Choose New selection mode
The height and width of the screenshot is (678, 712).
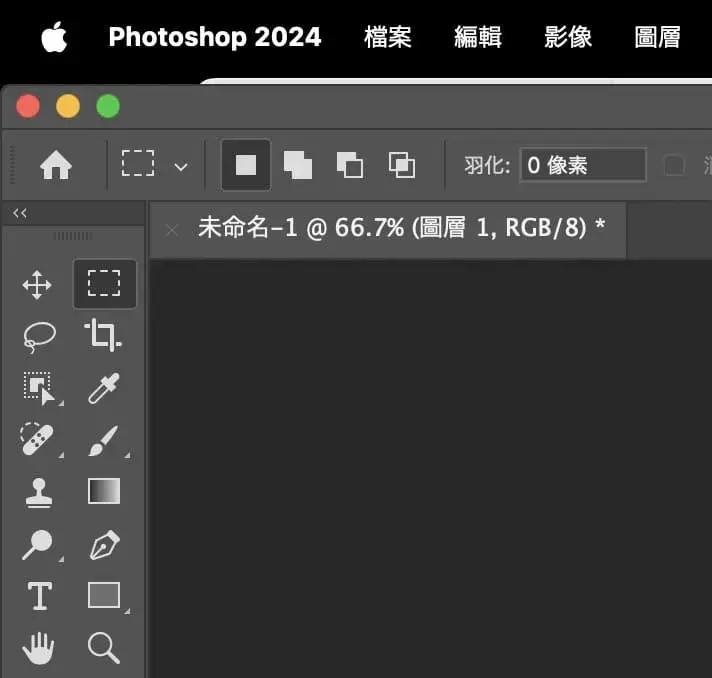point(246,165)
